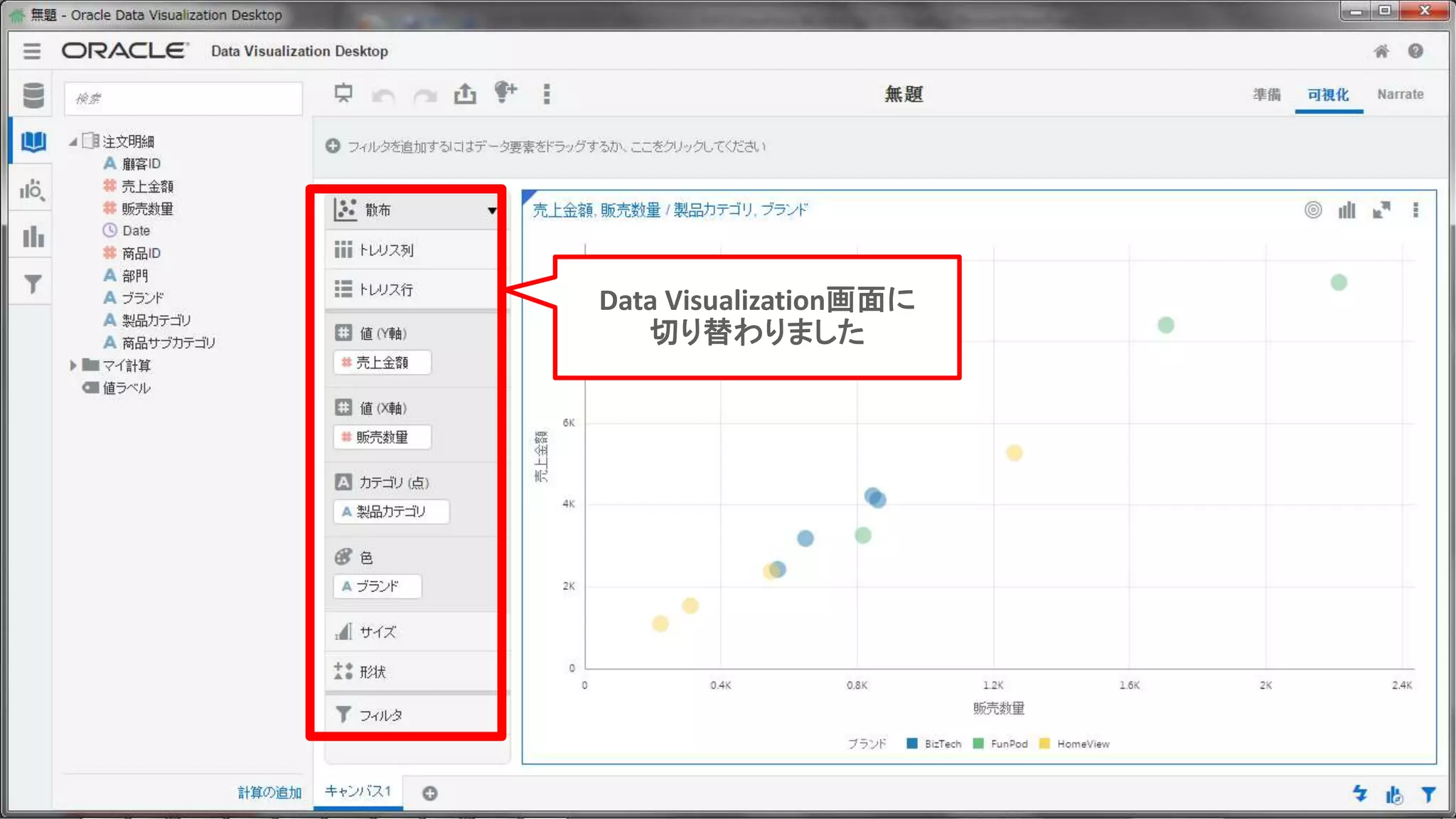The width and height of the screenshot is (1456, 819).
Task: Expand the マイ計算 folder
Action: click(73, 365)
